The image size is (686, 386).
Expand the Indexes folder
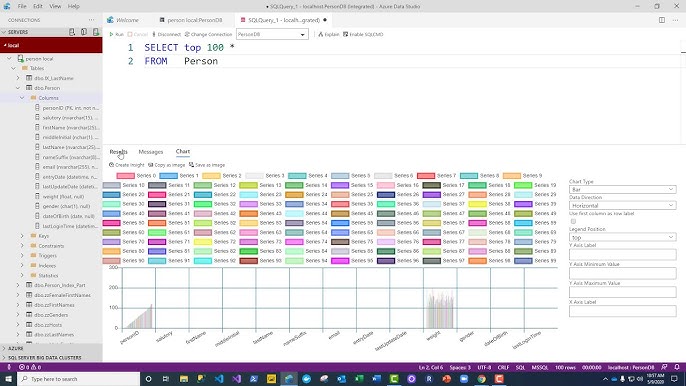click(22, 266)
